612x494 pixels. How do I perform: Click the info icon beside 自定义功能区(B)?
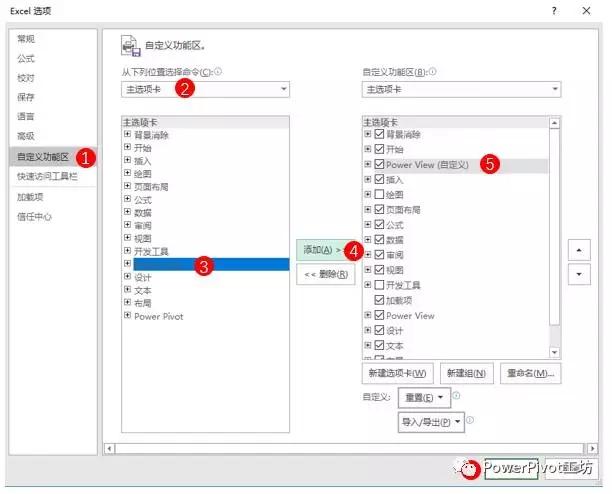click(x=432, y=71)
